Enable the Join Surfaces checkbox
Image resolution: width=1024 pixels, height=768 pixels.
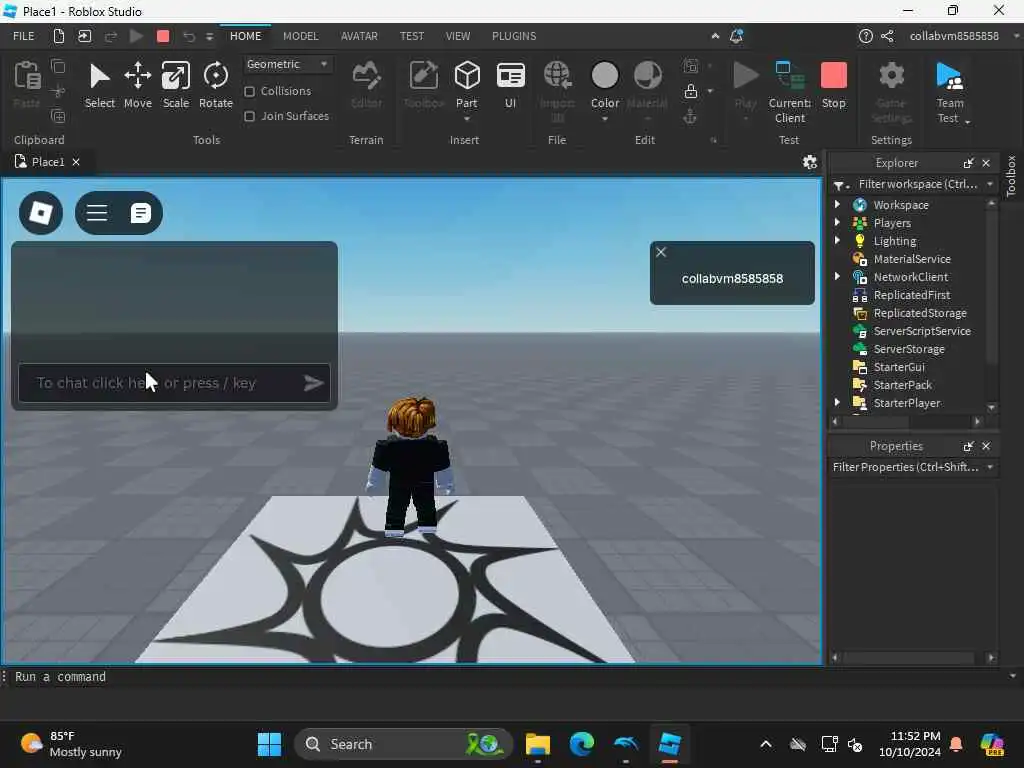pyautogui.click(x=249, y=116)
